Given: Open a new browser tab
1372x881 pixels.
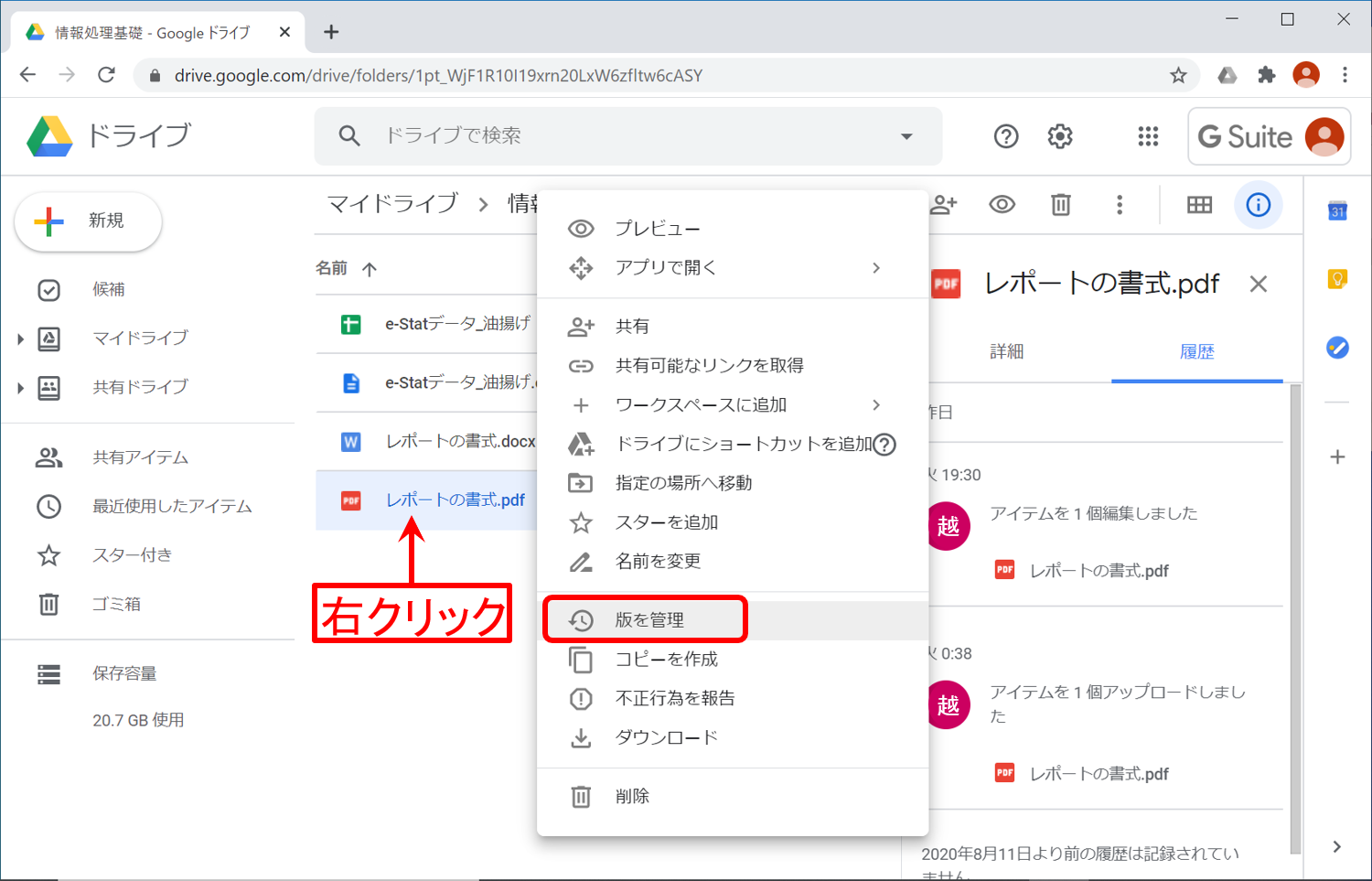Looking at the screenshot, I should (x=331, y=32).
